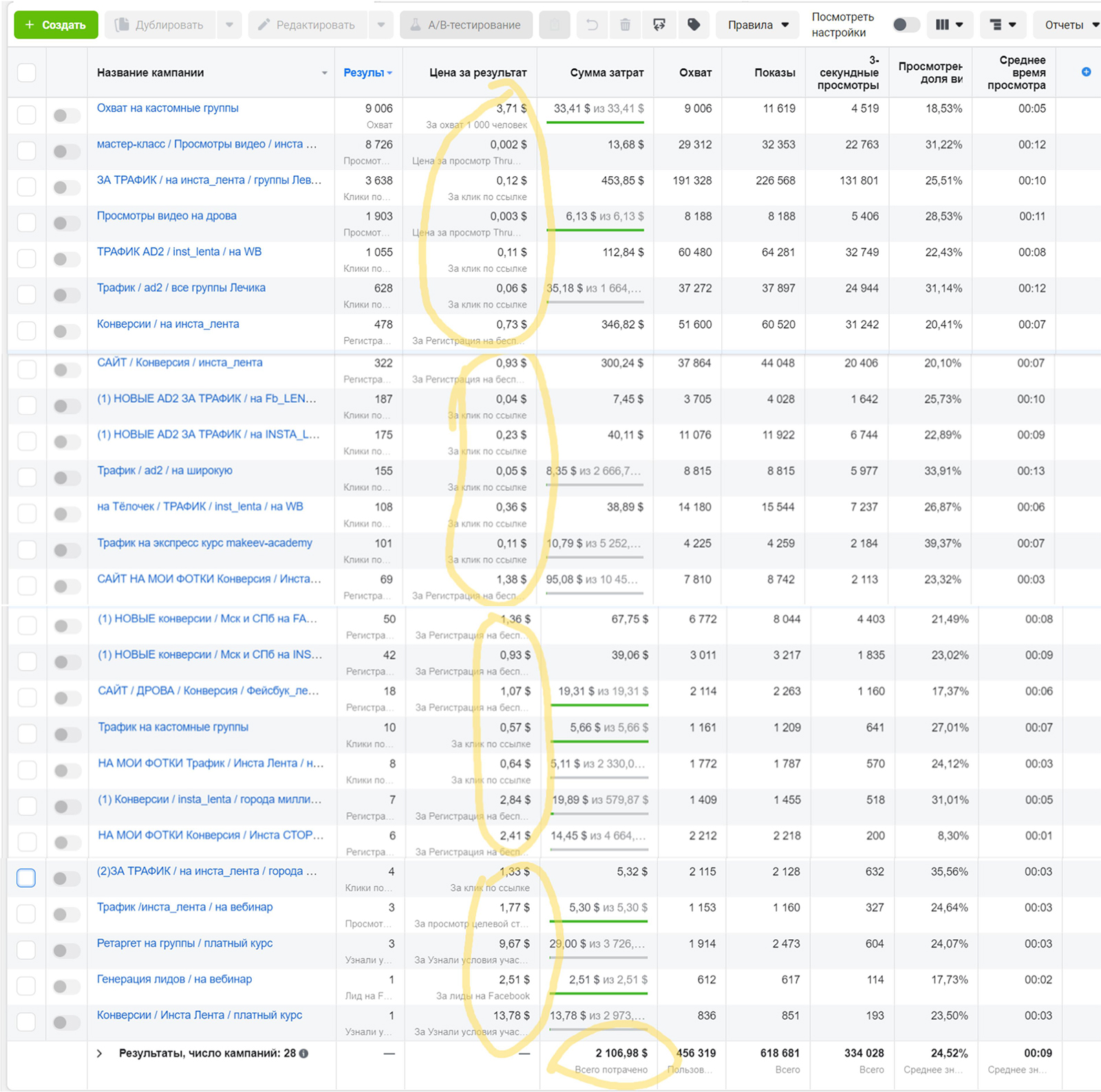
Task: Click the Просмотрен. доля column header
Action: click(x=930, y=72)
